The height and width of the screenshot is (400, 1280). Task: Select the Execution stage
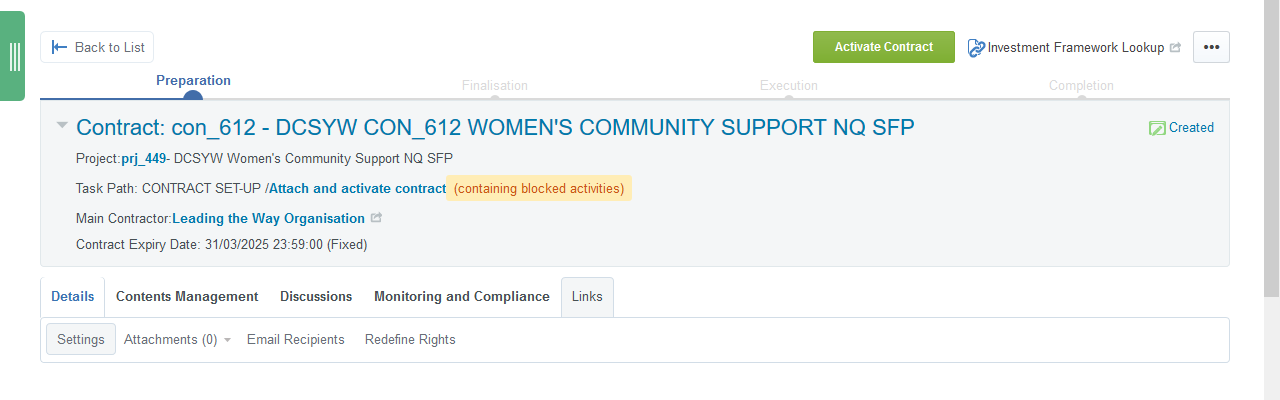pyautogui.click(x=788, y=87)
